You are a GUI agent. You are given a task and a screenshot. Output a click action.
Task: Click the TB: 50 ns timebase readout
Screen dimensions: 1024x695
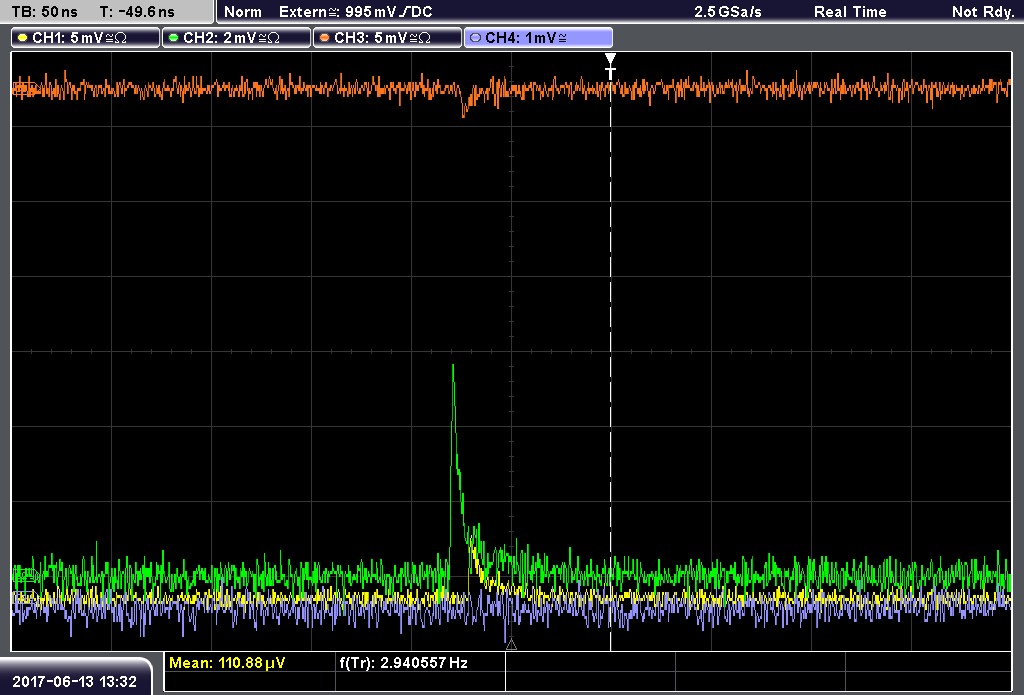coord(44,12)
